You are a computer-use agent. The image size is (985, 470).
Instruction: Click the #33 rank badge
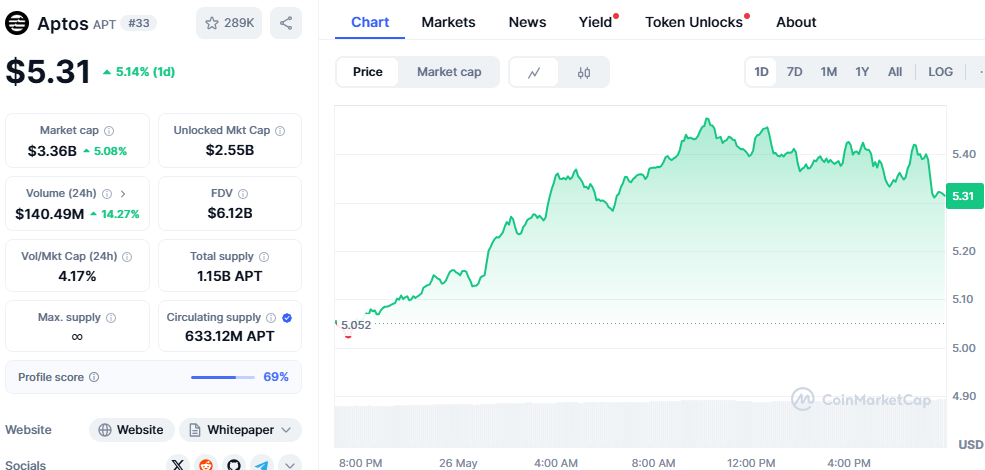(x=138, y=23)
